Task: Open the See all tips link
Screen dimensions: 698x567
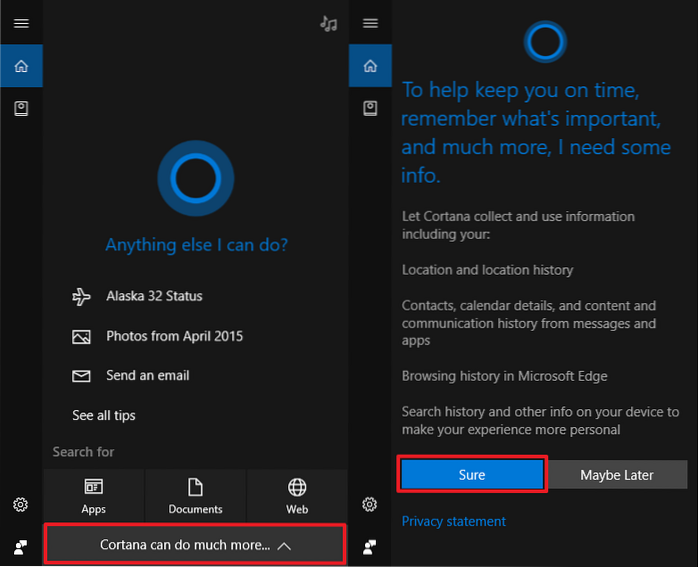Action: [x=103, y=415]
